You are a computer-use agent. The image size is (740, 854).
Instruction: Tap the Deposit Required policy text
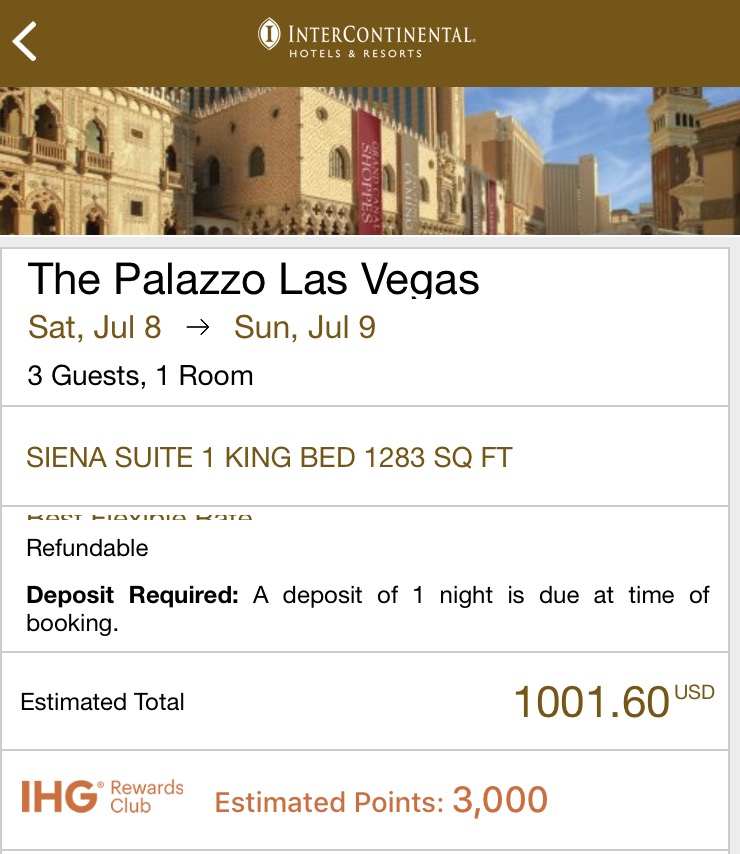[367, 610]
